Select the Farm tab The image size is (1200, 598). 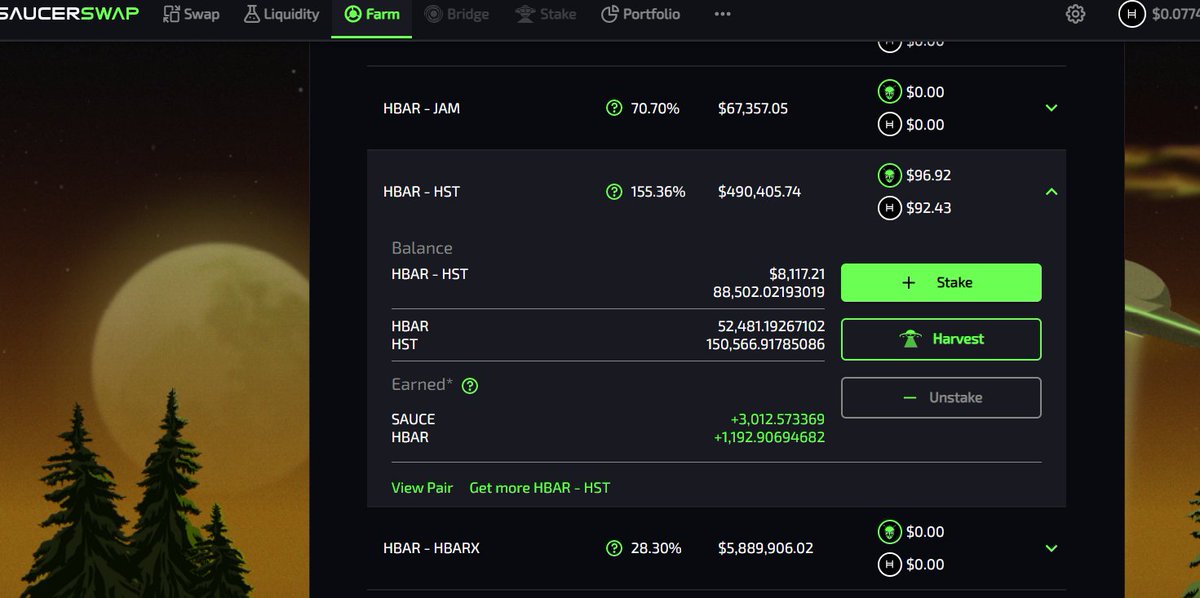click(x=371, y=14)
